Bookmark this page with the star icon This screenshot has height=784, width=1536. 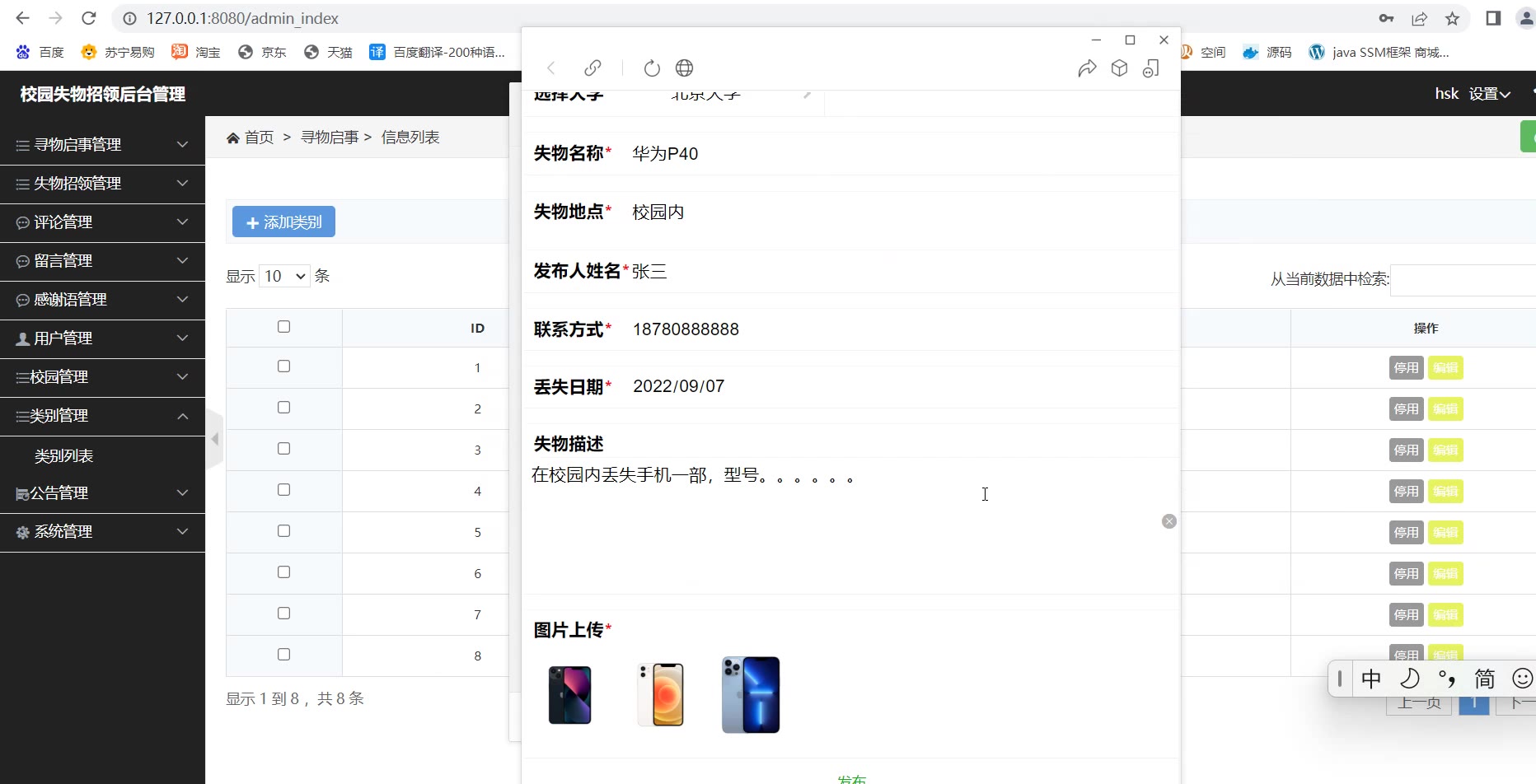click(1453, 18)
